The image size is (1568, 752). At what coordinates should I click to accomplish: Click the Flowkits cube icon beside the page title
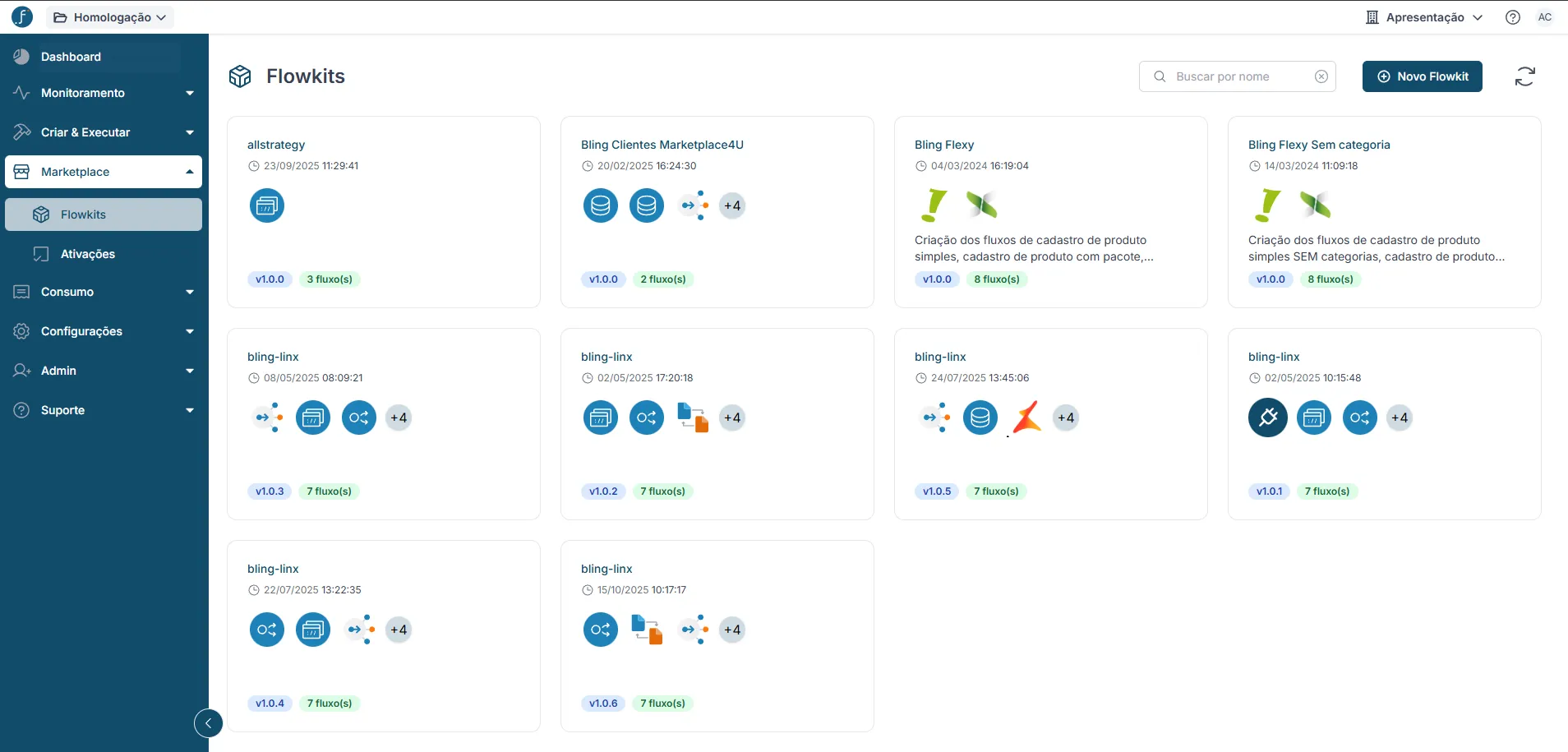pos(240,76)
